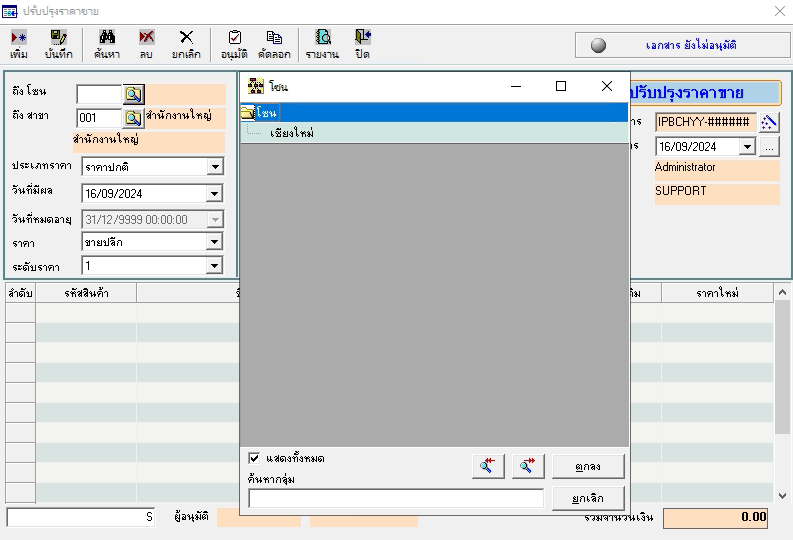This screenshot has width=793, height=540.
Task: Click the เพิ่ม (Add) toolbar icon
Action: click(18, 44)
